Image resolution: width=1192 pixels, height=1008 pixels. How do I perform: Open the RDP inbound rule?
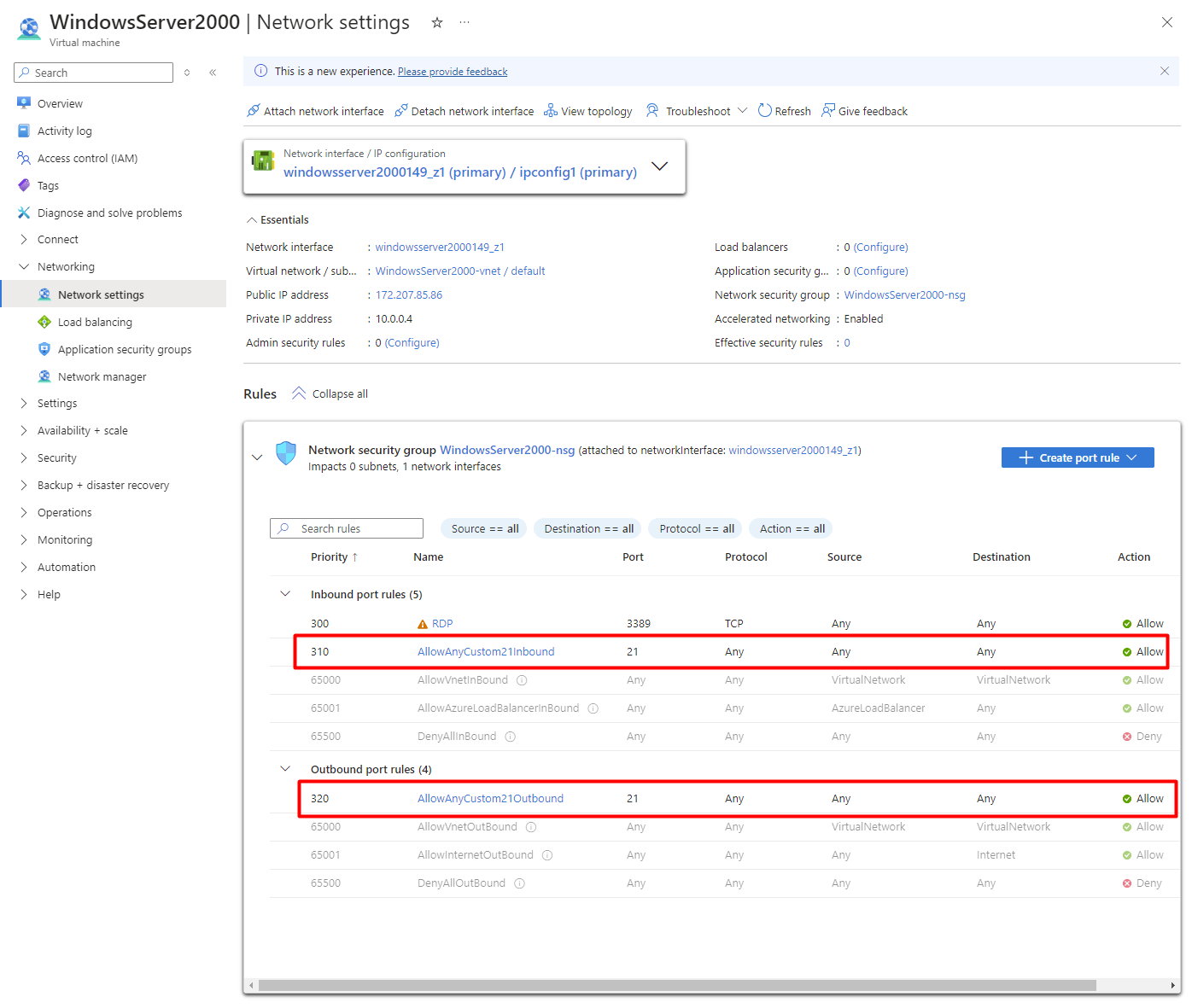(x=442, y=623)
